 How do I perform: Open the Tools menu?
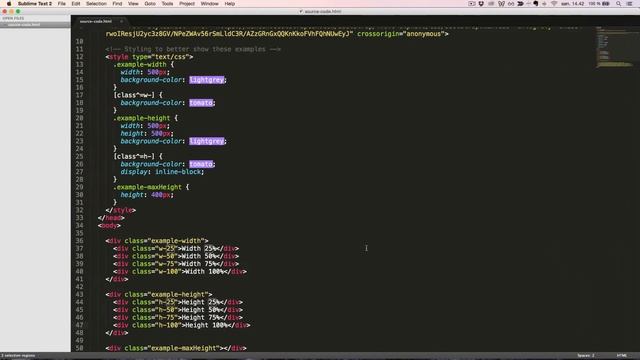click(167, 4)
